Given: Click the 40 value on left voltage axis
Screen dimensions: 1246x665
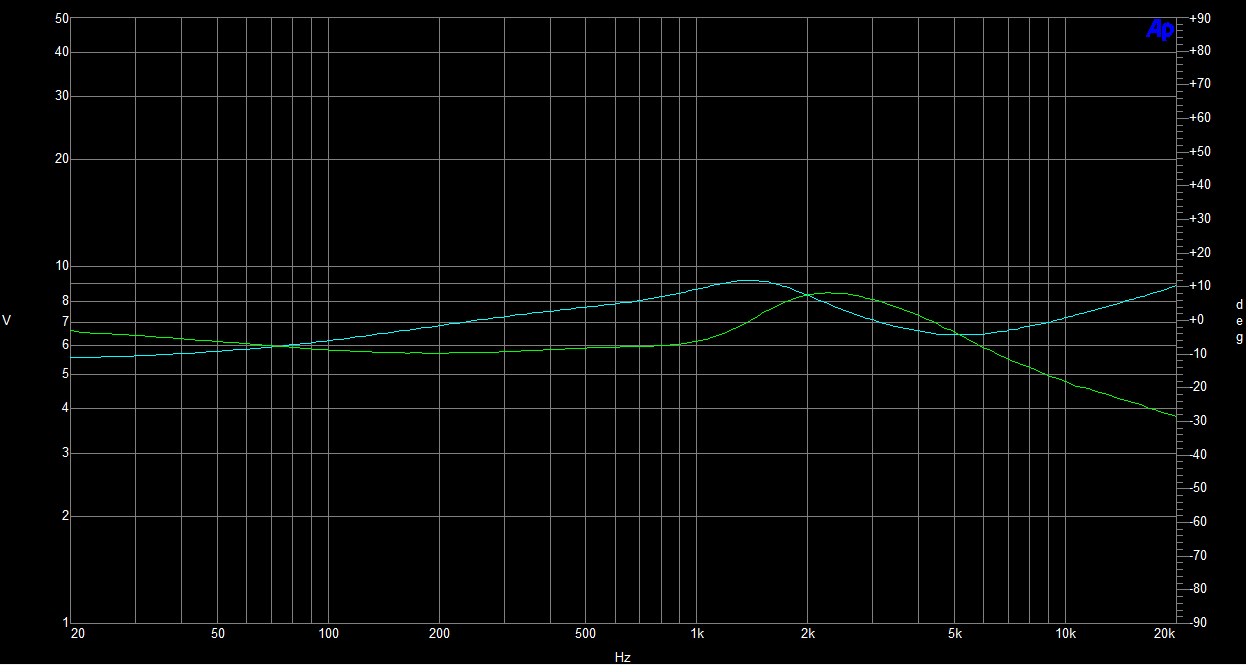Looking at the screenshot, I should pyautogui.click(x=62, y=52).
